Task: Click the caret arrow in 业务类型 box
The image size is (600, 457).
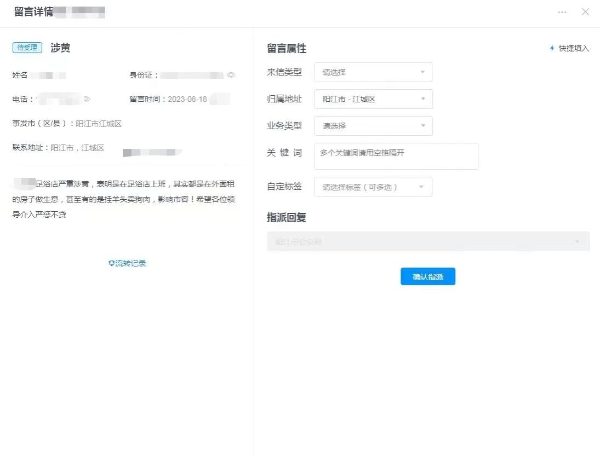Action: tap(422, 126)
